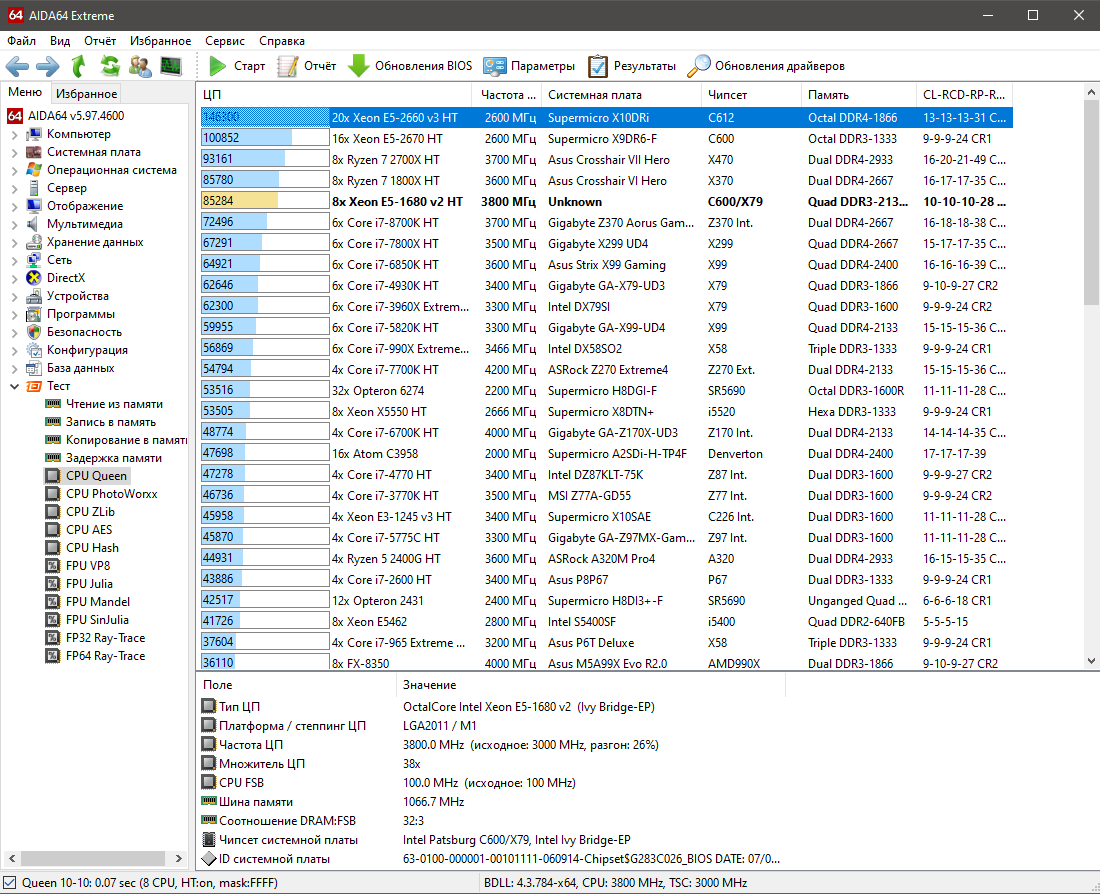Select CPU PhotoWorxx test icon
The width and height of the screenshot is (1100, 894).
(x=53, y=494)
